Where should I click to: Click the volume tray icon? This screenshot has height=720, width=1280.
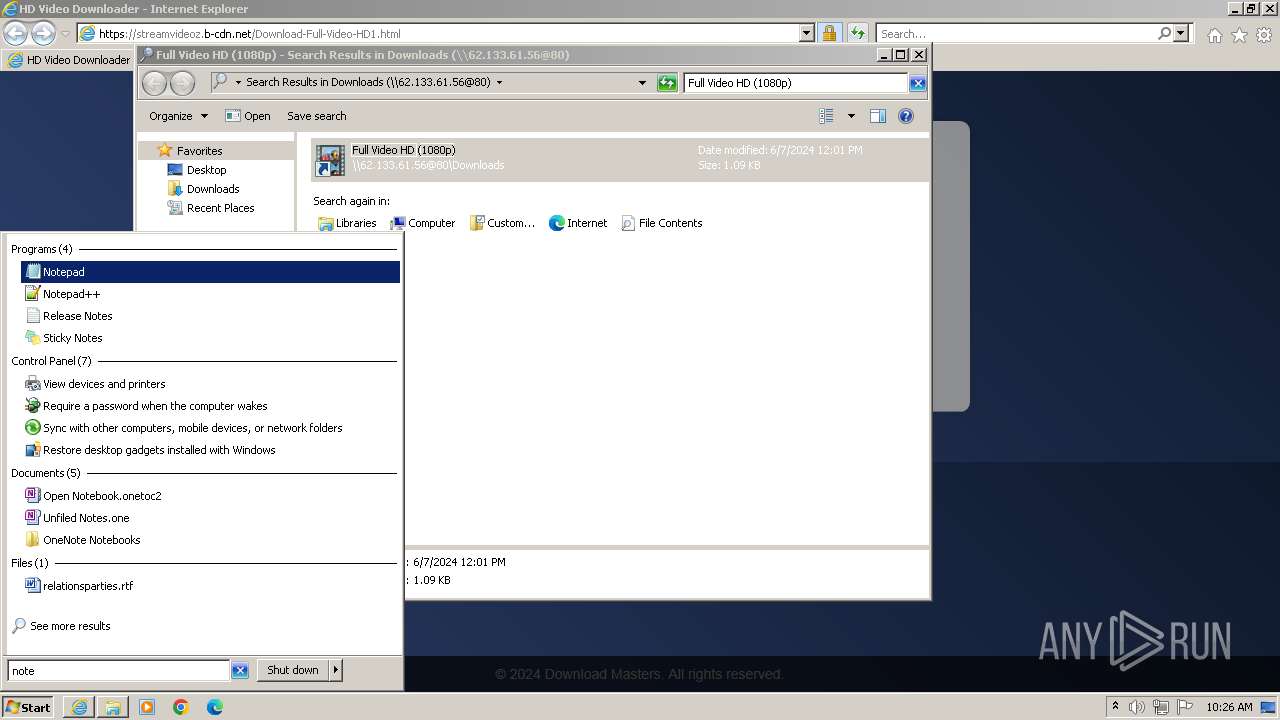tap(1138, 707)
